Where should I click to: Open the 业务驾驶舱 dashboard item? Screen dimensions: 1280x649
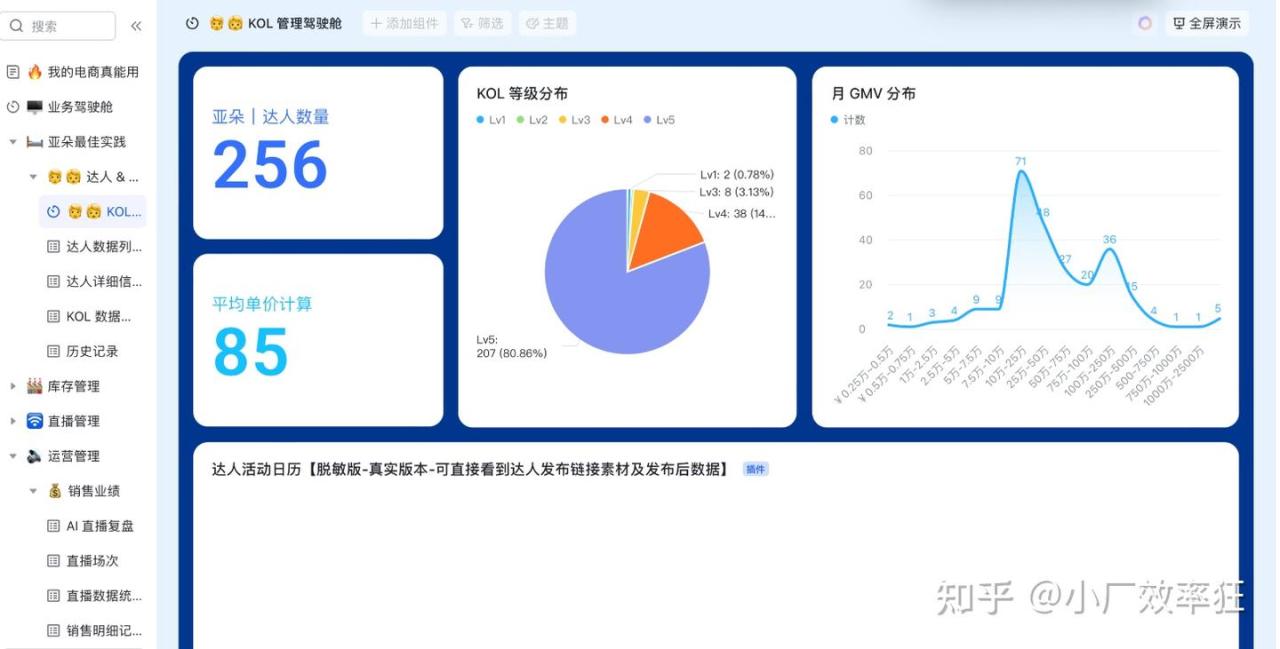80,107
